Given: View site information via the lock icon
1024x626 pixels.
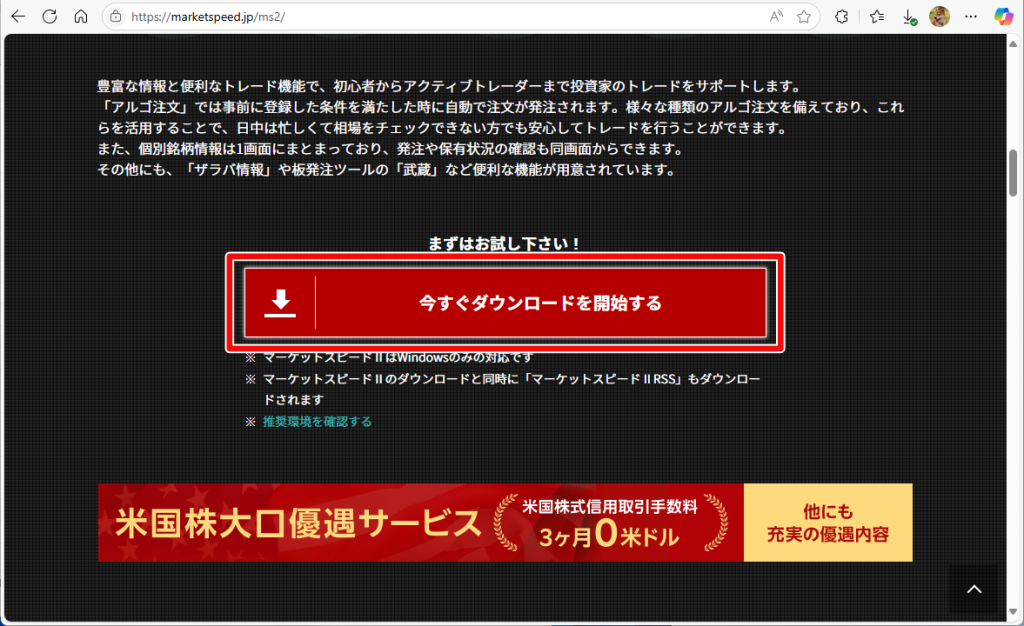Looking at the screenshot, I should point(116,17).
